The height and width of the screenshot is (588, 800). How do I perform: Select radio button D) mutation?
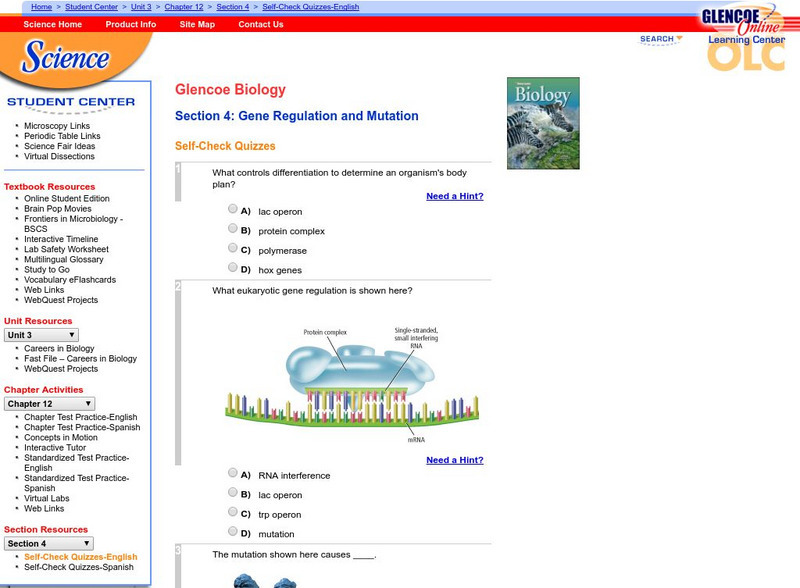pyautogui.click(x=233, y=531)
